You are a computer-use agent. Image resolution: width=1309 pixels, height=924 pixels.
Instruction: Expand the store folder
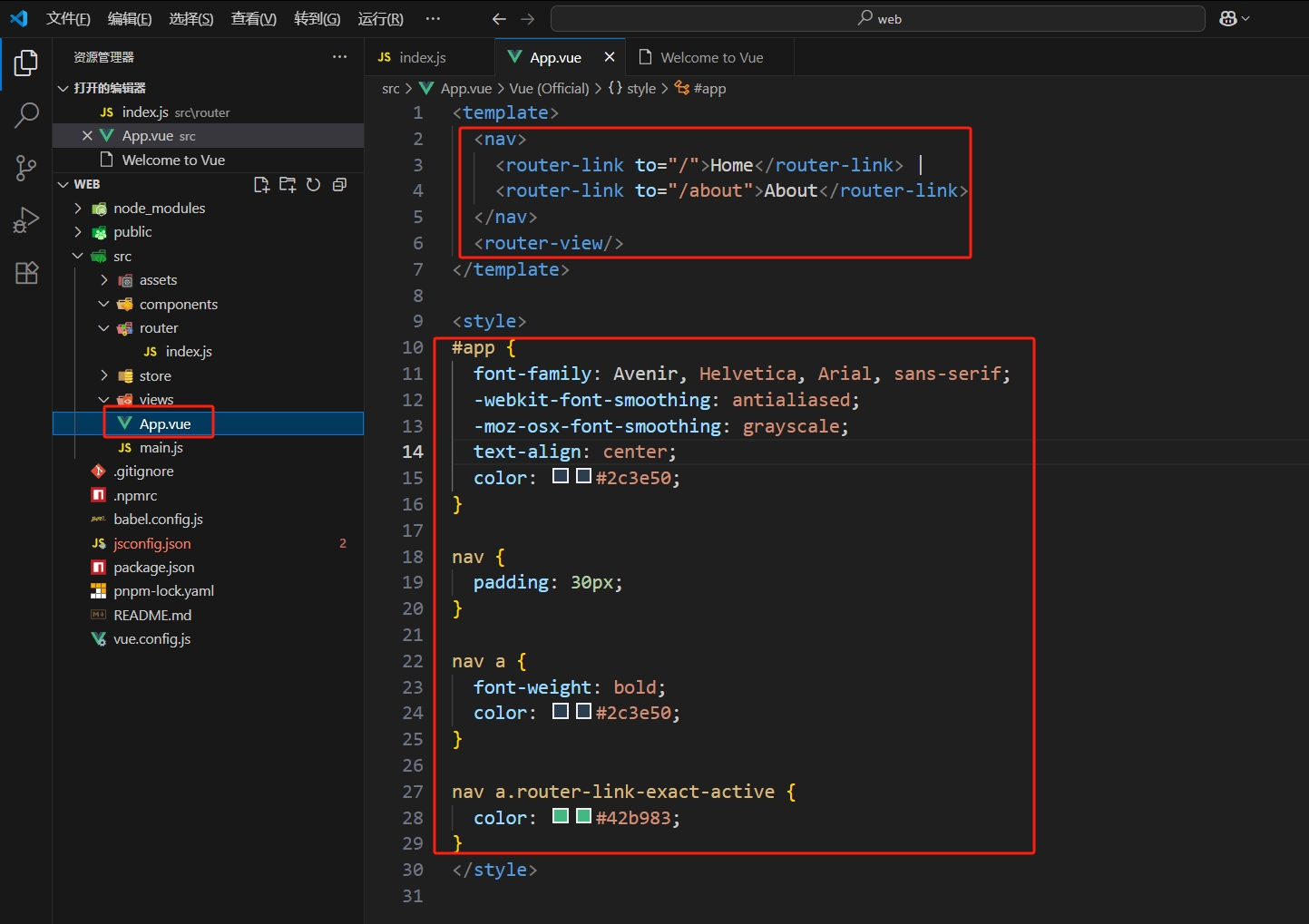click(154, 376)
